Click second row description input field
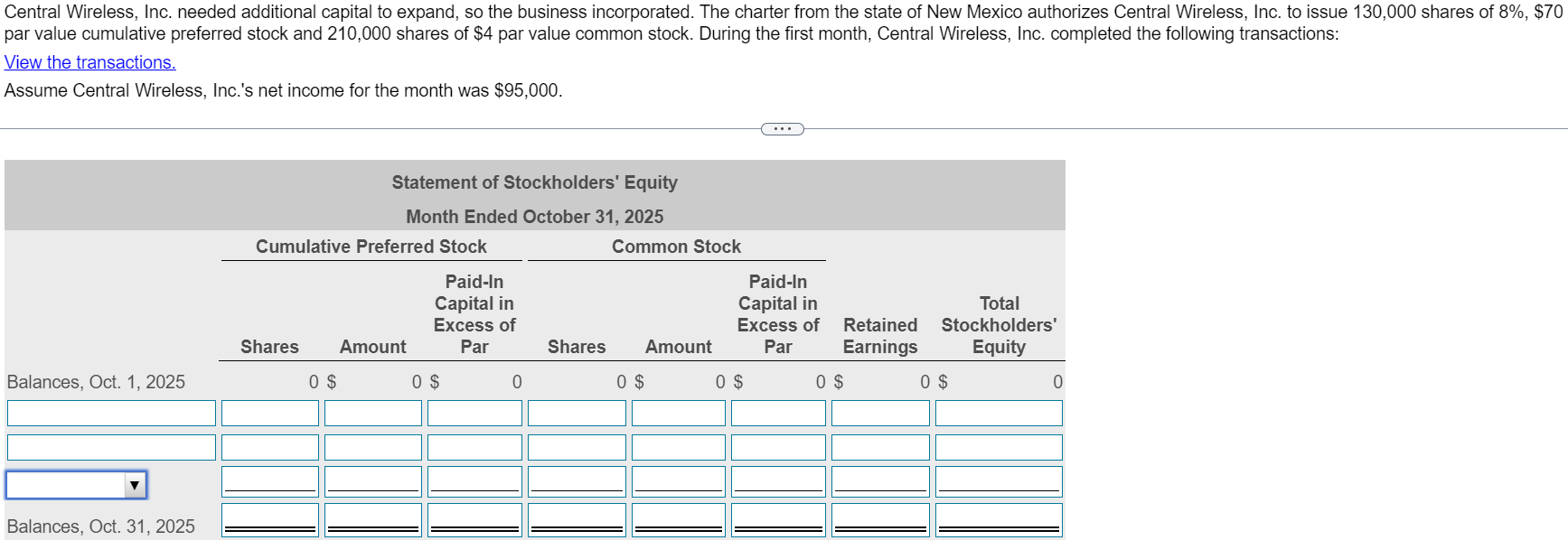 (111, 448)
